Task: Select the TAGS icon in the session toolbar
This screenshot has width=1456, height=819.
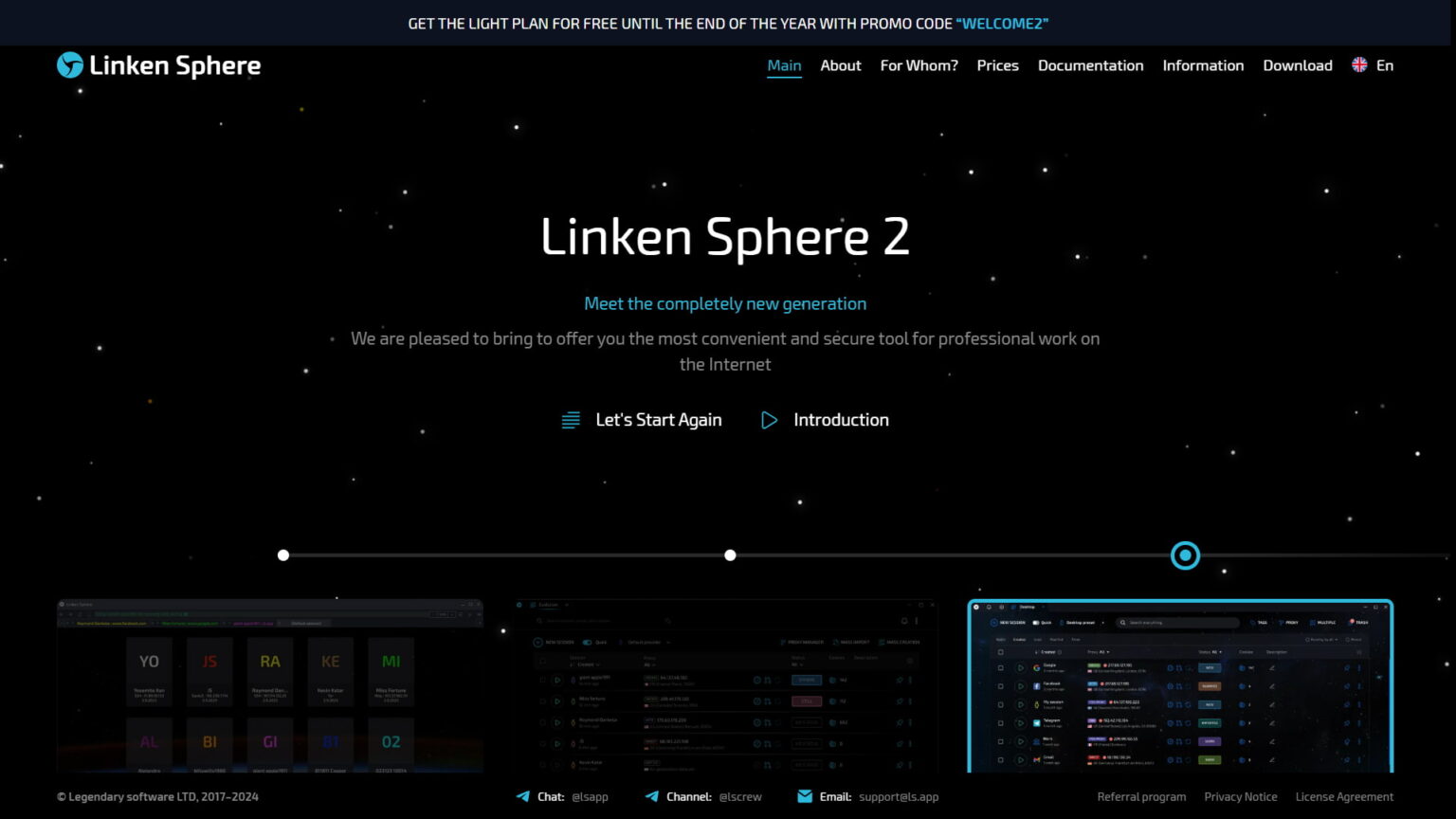Action: click(x=1253, y=622)
